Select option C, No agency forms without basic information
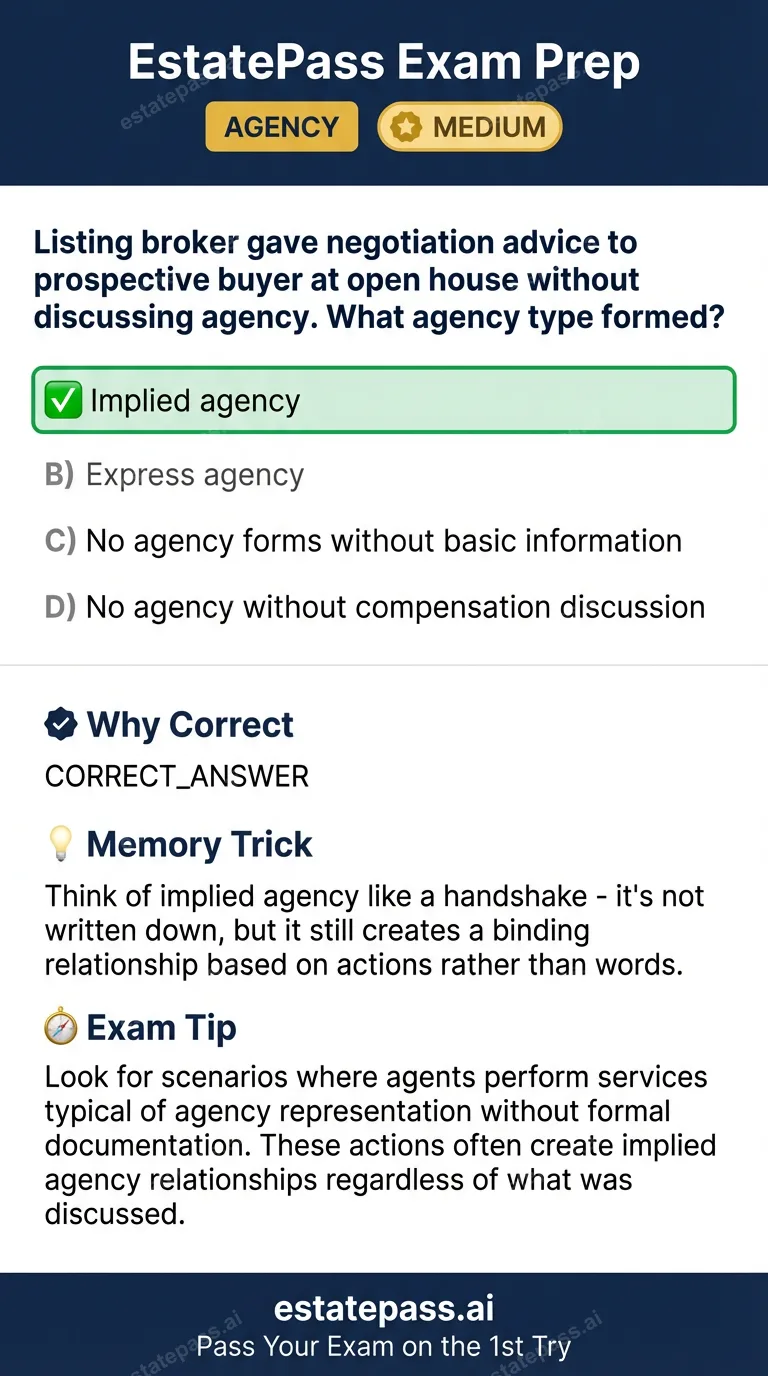This screenshot has width=768, height=1376. click(x=383, y=541)
